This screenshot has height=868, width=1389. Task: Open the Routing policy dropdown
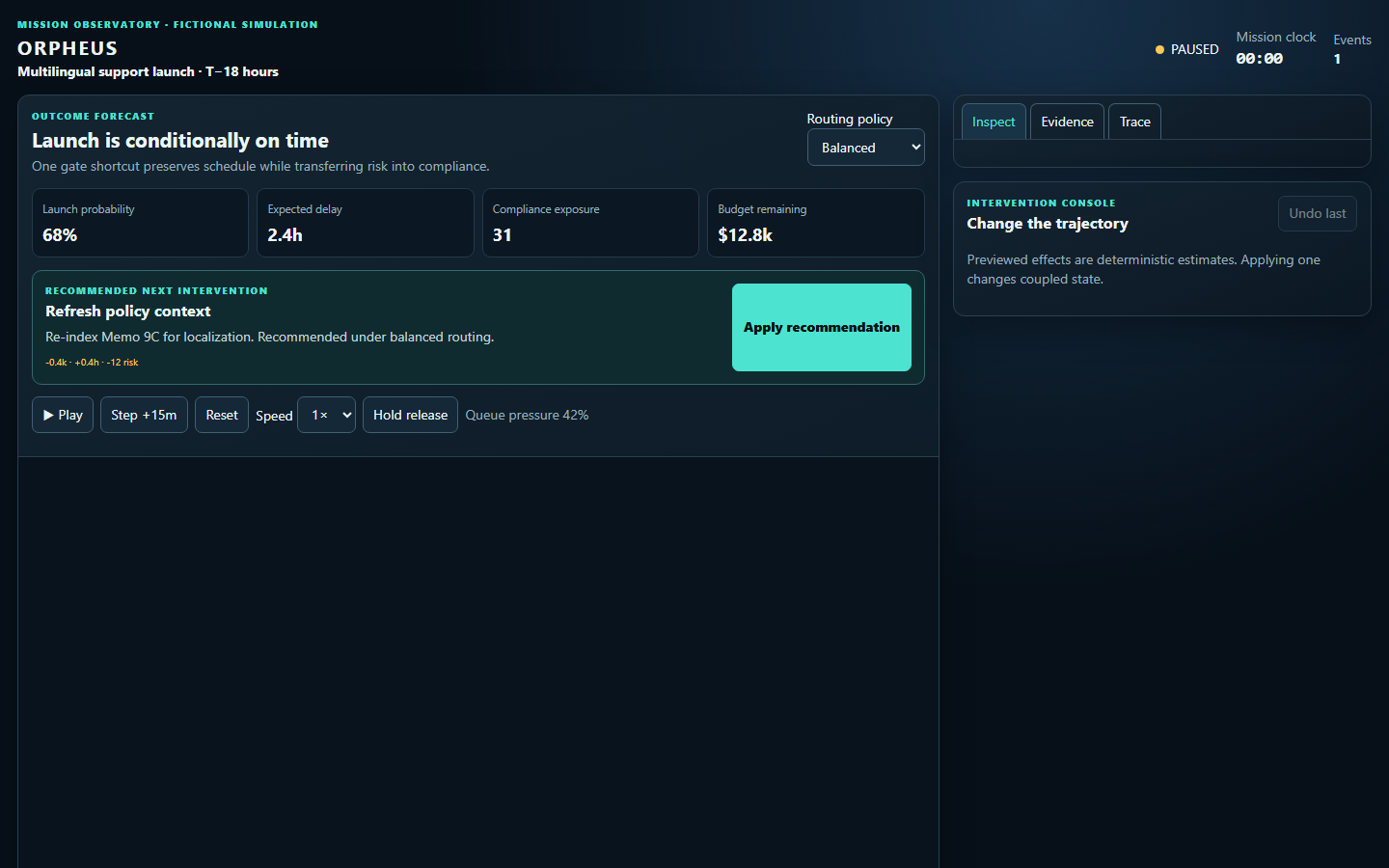pos(865,148)
